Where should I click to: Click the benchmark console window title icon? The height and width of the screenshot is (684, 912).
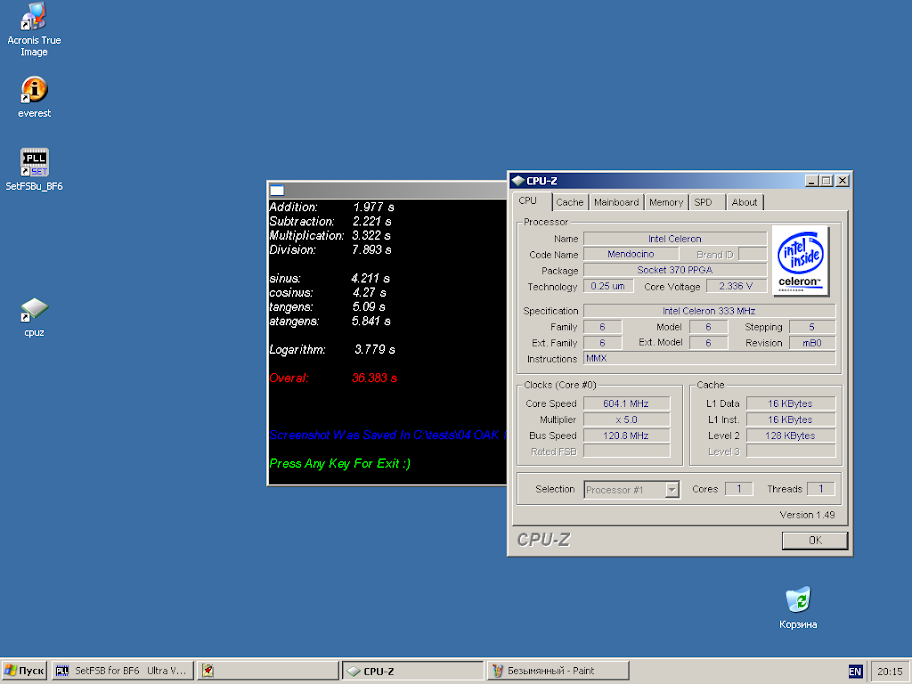click(277, 190)
